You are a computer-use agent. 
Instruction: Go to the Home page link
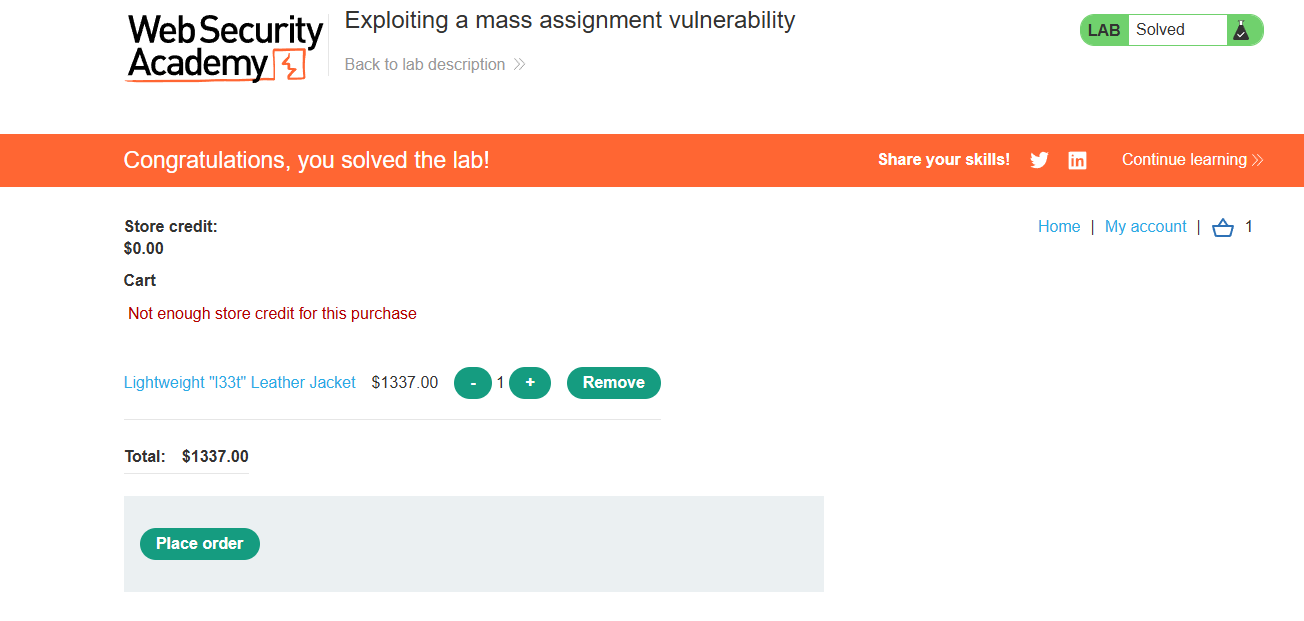coord(1058,227)
